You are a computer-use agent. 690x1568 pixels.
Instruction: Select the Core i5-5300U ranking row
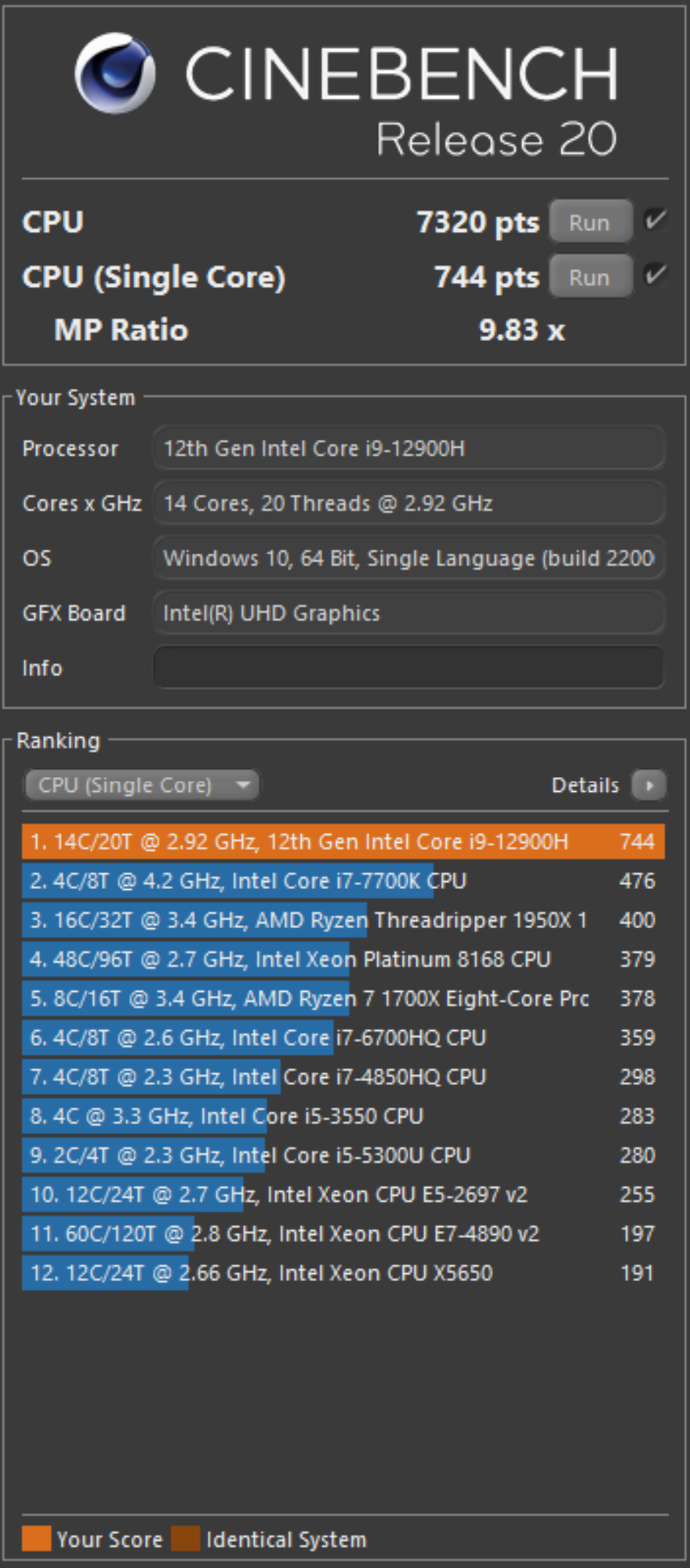(343, 1156)
